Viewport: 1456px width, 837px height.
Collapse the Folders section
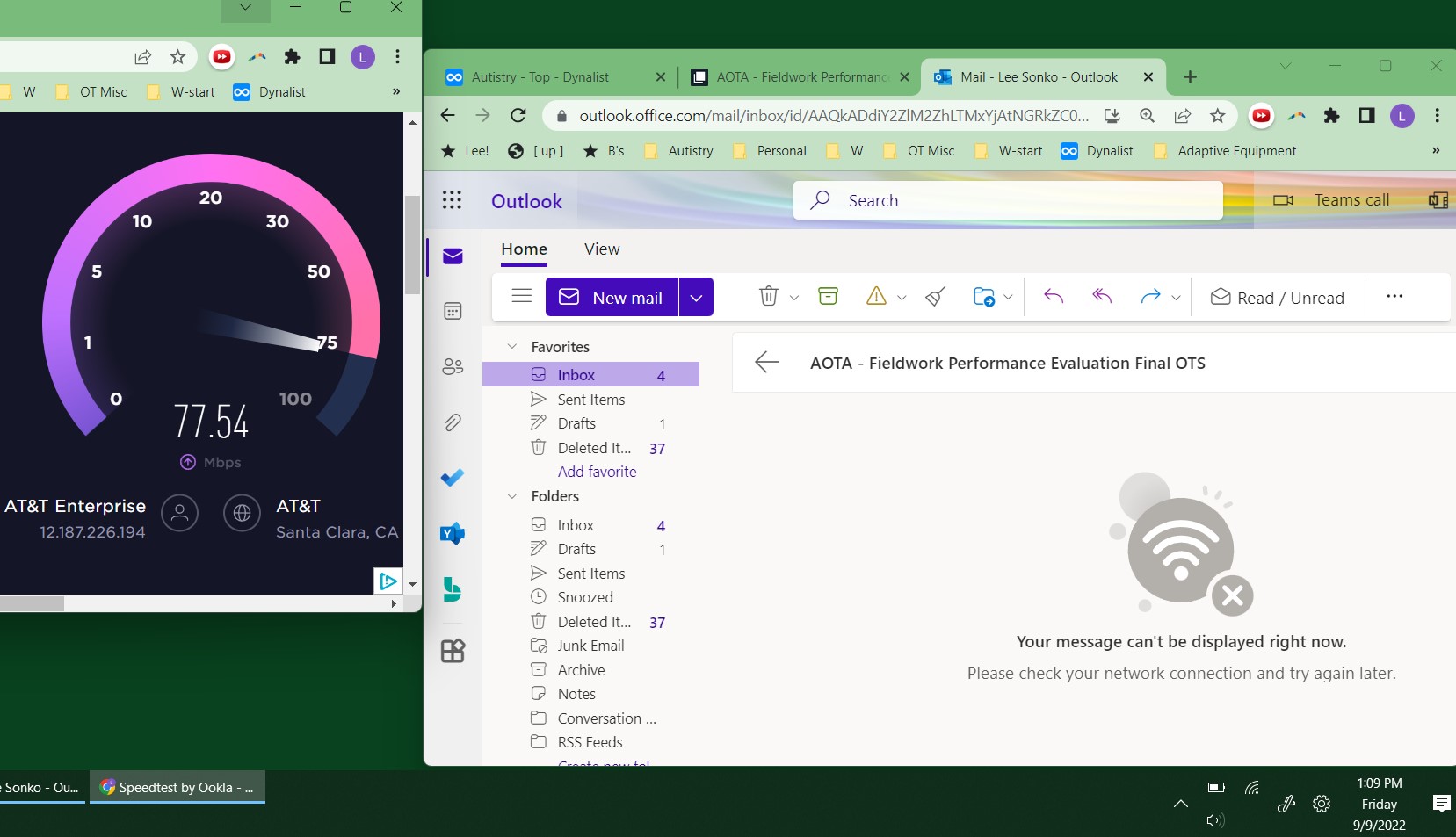click(x=512, y=496)
